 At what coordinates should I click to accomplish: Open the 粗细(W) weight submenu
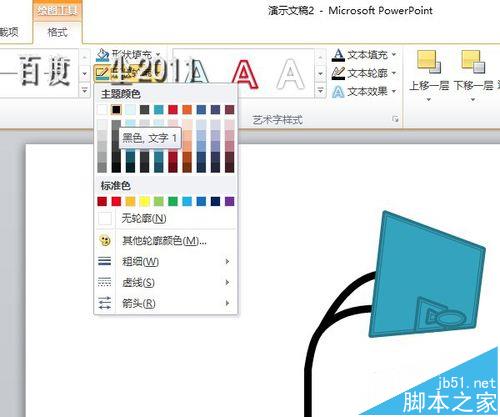pyautogui.click(x=166, y=262)
